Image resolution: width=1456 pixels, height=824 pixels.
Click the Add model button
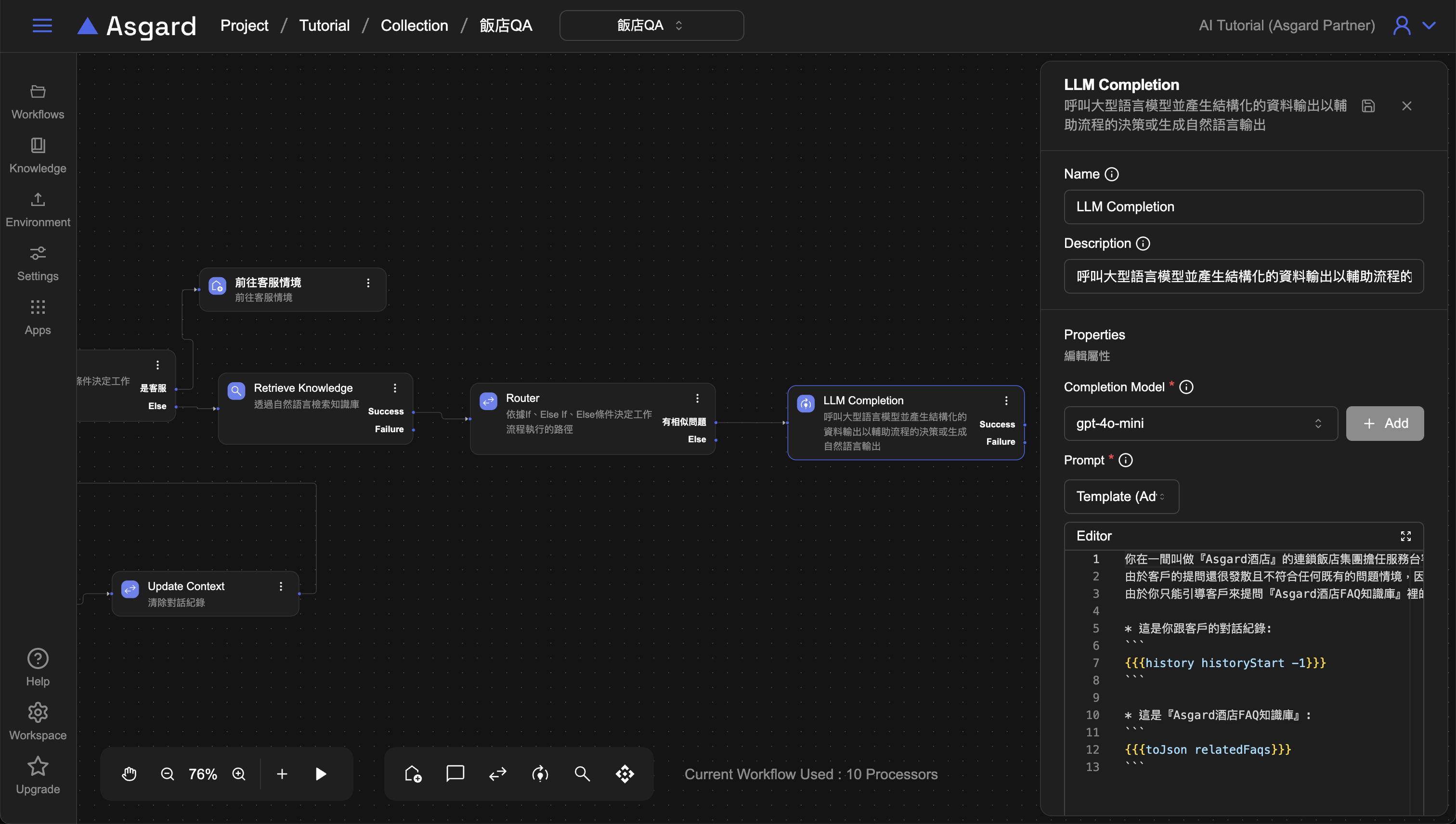(1384, 424)
